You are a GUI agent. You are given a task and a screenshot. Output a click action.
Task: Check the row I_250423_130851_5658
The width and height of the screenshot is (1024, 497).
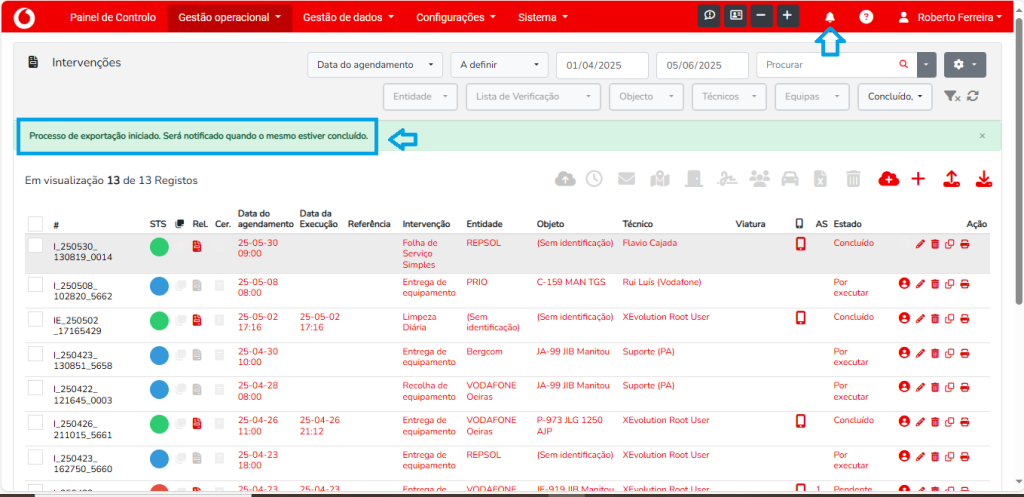[35, 354]
